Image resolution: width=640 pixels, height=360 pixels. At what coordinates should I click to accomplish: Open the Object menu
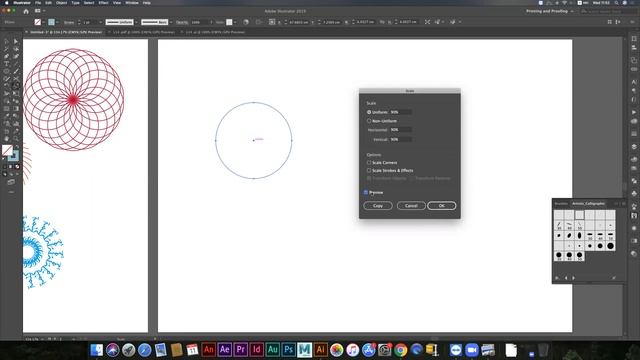click(61, 2)
